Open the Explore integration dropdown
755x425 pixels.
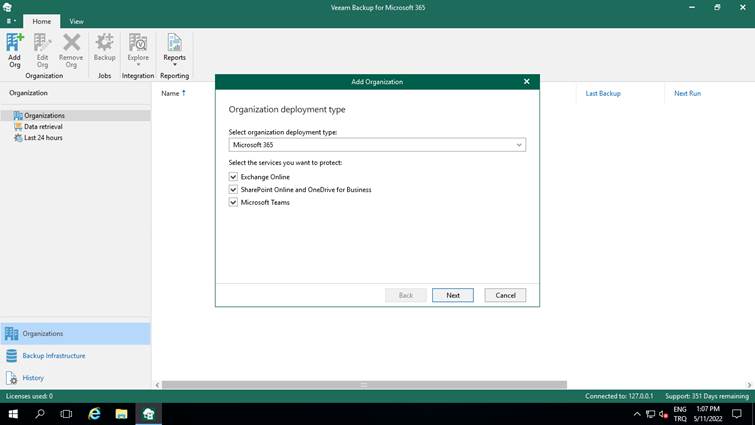(x=138, y=50)
